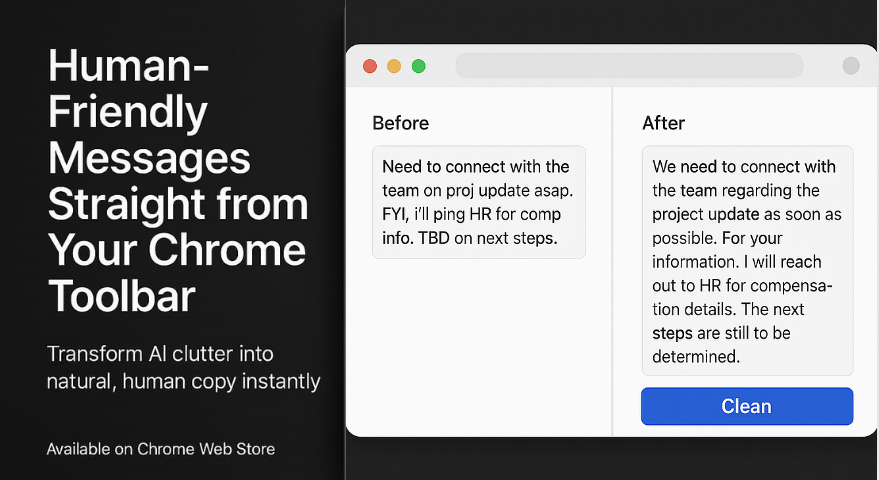
Task: Click inside the Before text box
Action: pyautogui.click(x=479, y=202)
